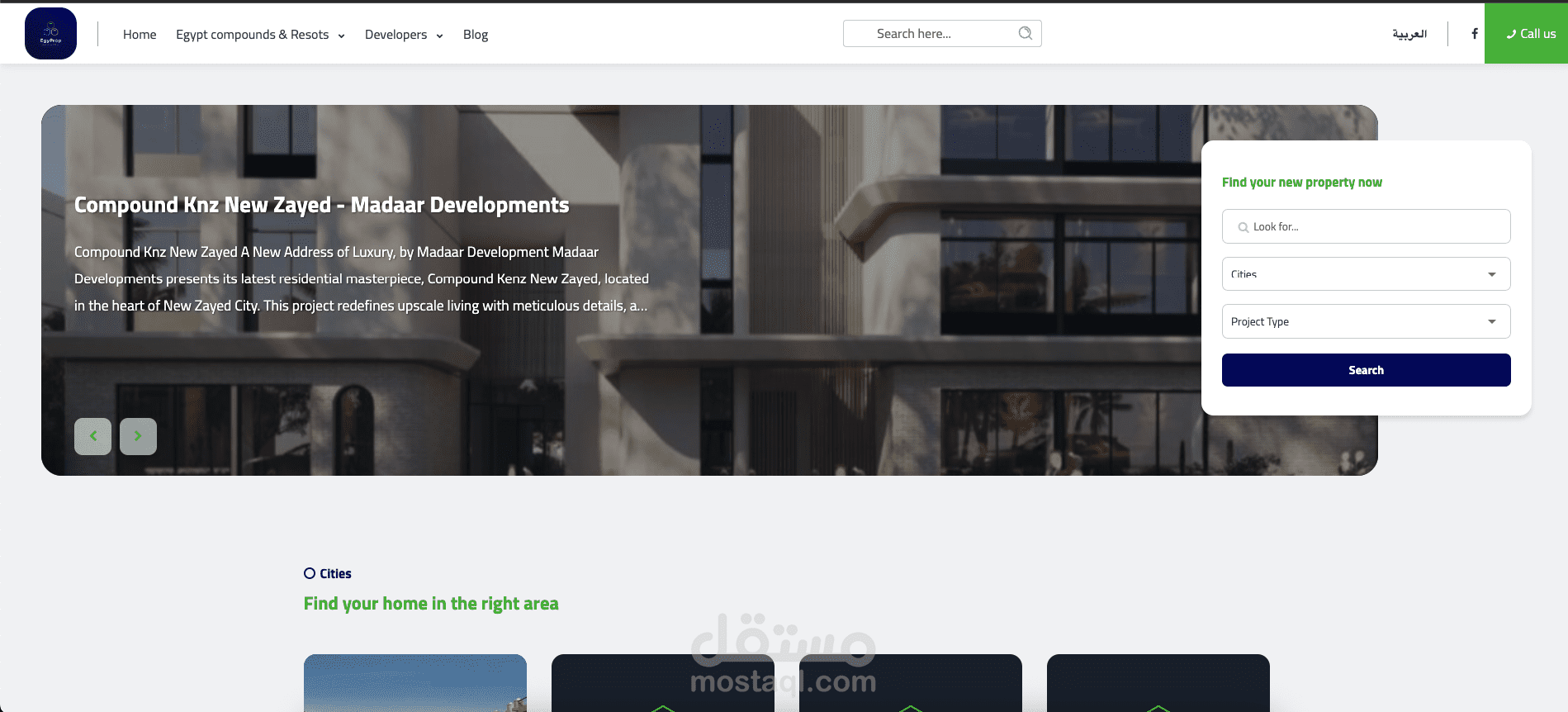Expand Egypt compounds & Resots menu

tap(260, 35)
